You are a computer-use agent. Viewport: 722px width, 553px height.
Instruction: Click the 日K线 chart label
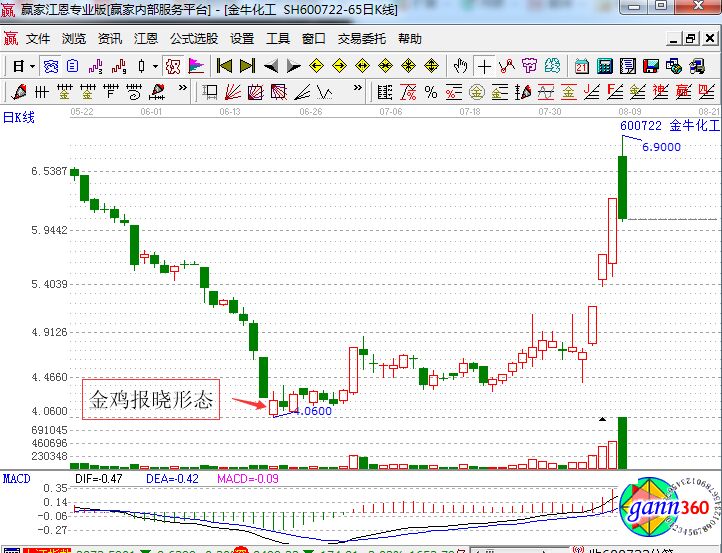18,118
